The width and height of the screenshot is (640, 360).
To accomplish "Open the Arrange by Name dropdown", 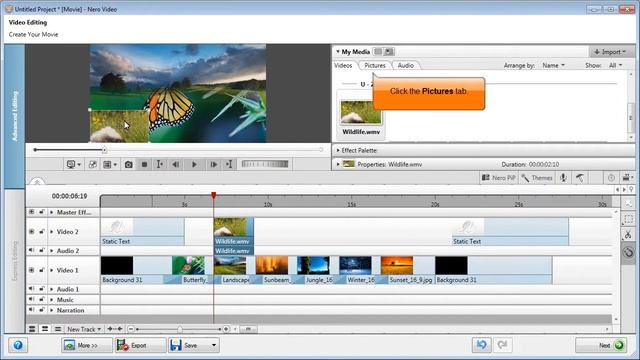I will point(553,65).
